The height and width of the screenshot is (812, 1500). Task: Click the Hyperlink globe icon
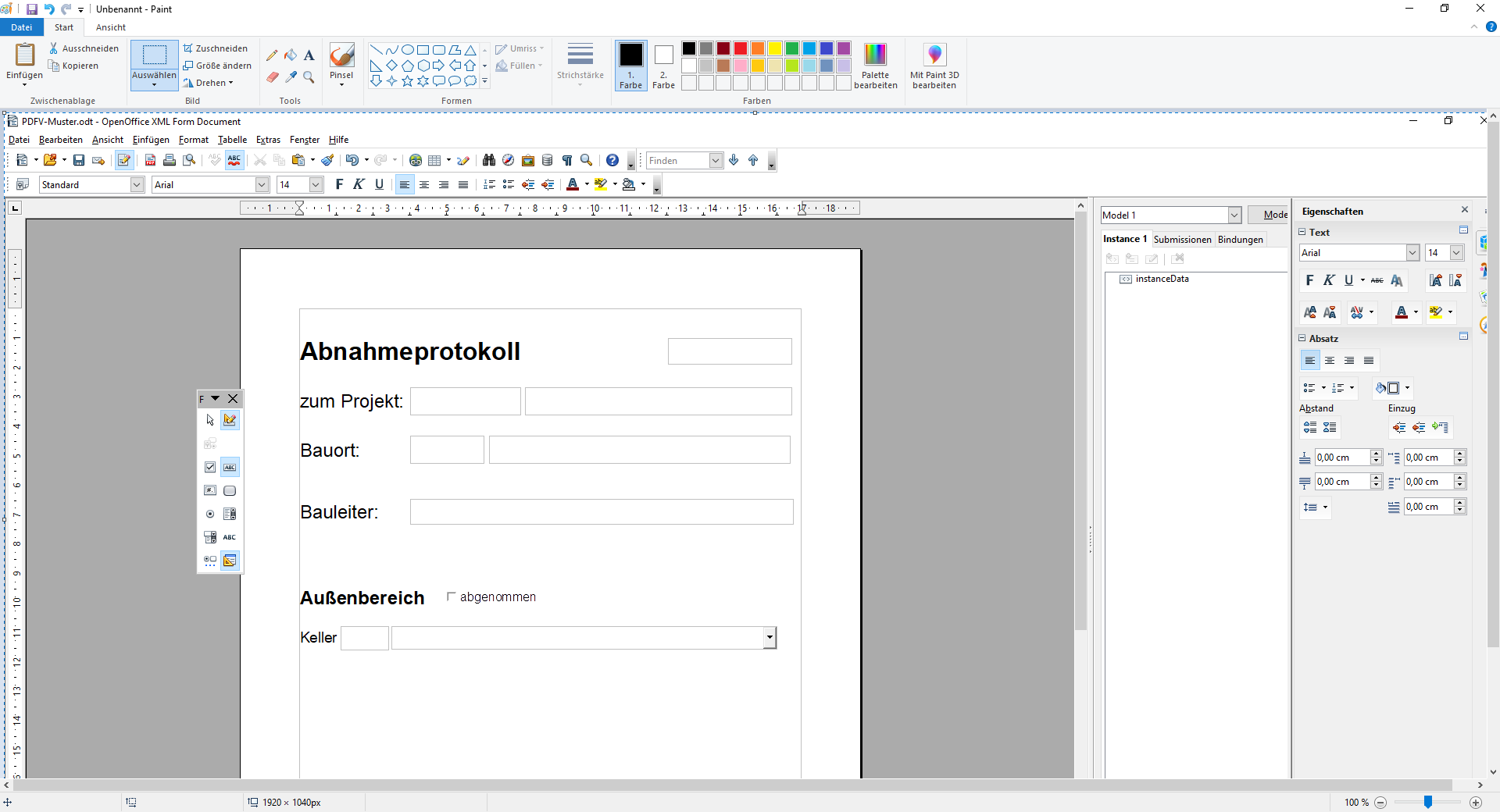point(416,160)
